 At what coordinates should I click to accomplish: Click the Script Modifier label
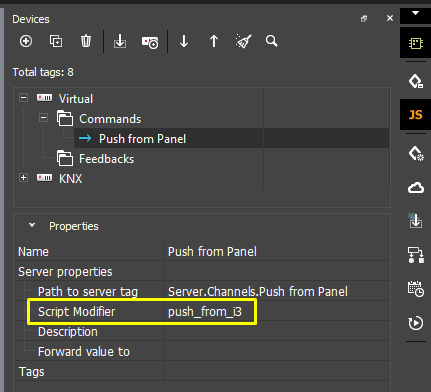[x=76, y=312]
